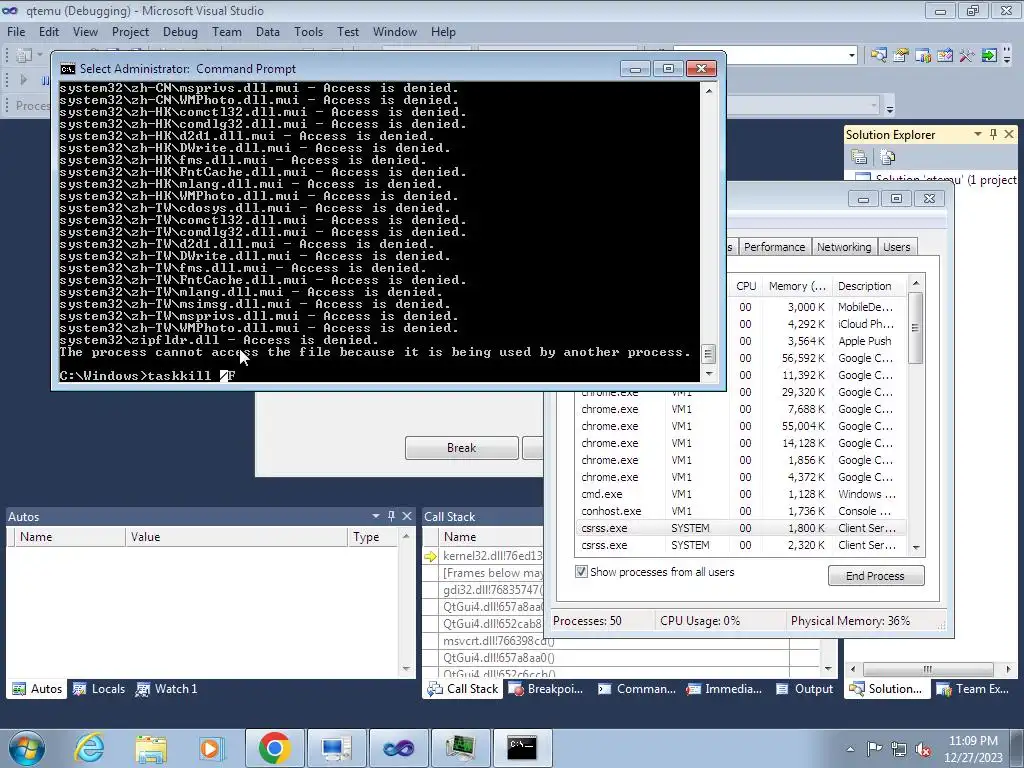Click the Start Page toolbar icon
1024x768 pixels.
tap(945, 56)
